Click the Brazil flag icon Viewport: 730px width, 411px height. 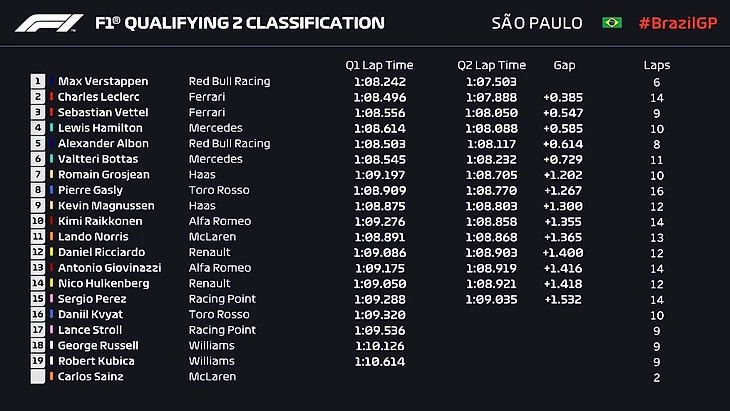[612, 22]
